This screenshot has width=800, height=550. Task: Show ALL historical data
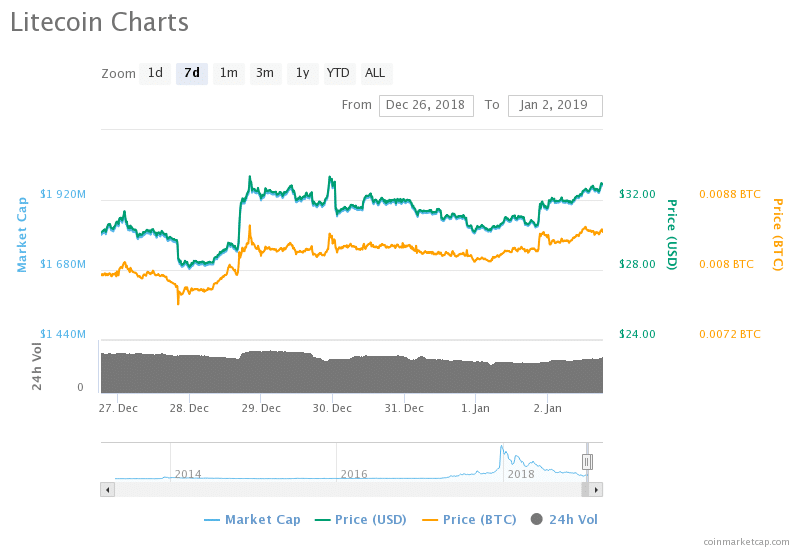376,73
